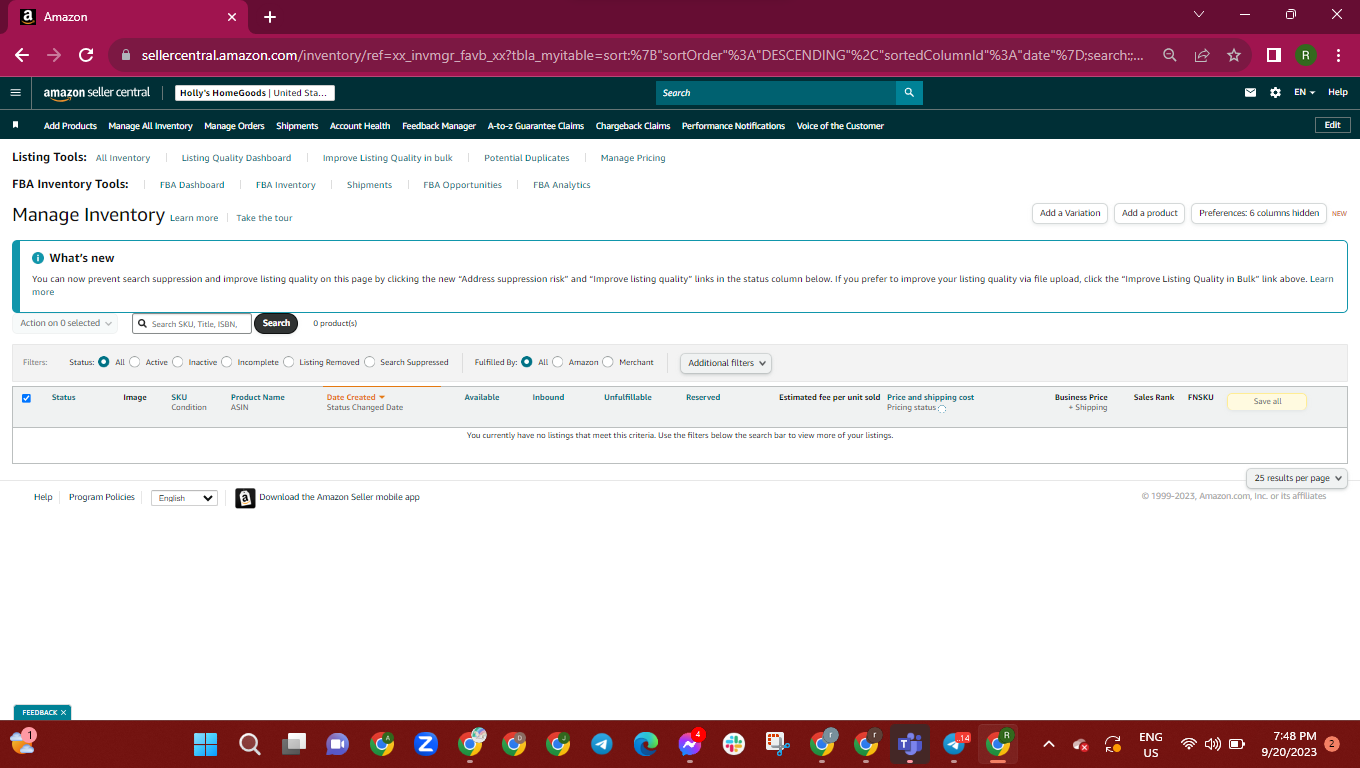Image resolution: width=1360 pixels, height=768 pixels.
Task: Select Status filter Inactive
Action: [x=178, y=362]
